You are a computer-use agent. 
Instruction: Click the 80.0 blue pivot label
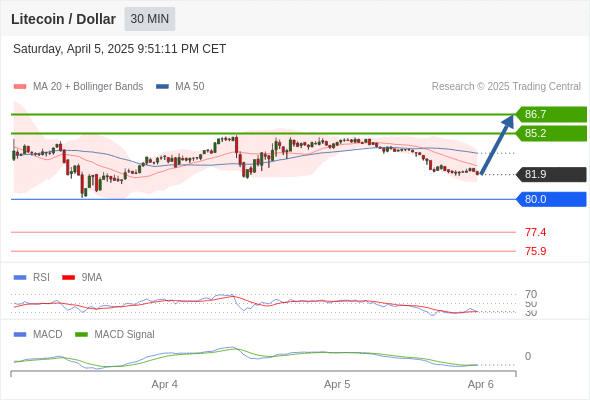tap(550, 199)
